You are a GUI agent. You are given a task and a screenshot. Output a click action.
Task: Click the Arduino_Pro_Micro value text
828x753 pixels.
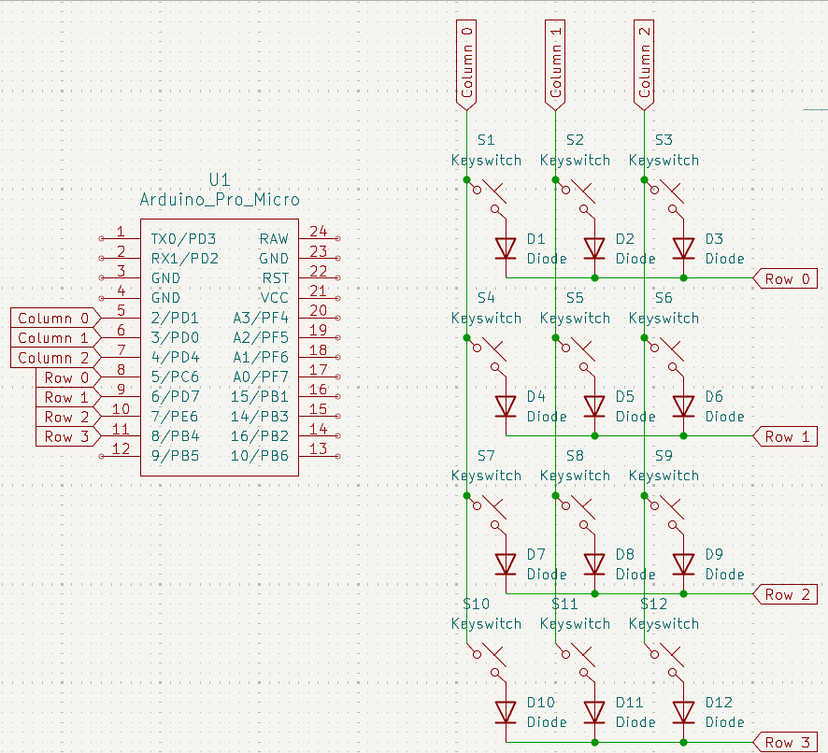[219, 200]
